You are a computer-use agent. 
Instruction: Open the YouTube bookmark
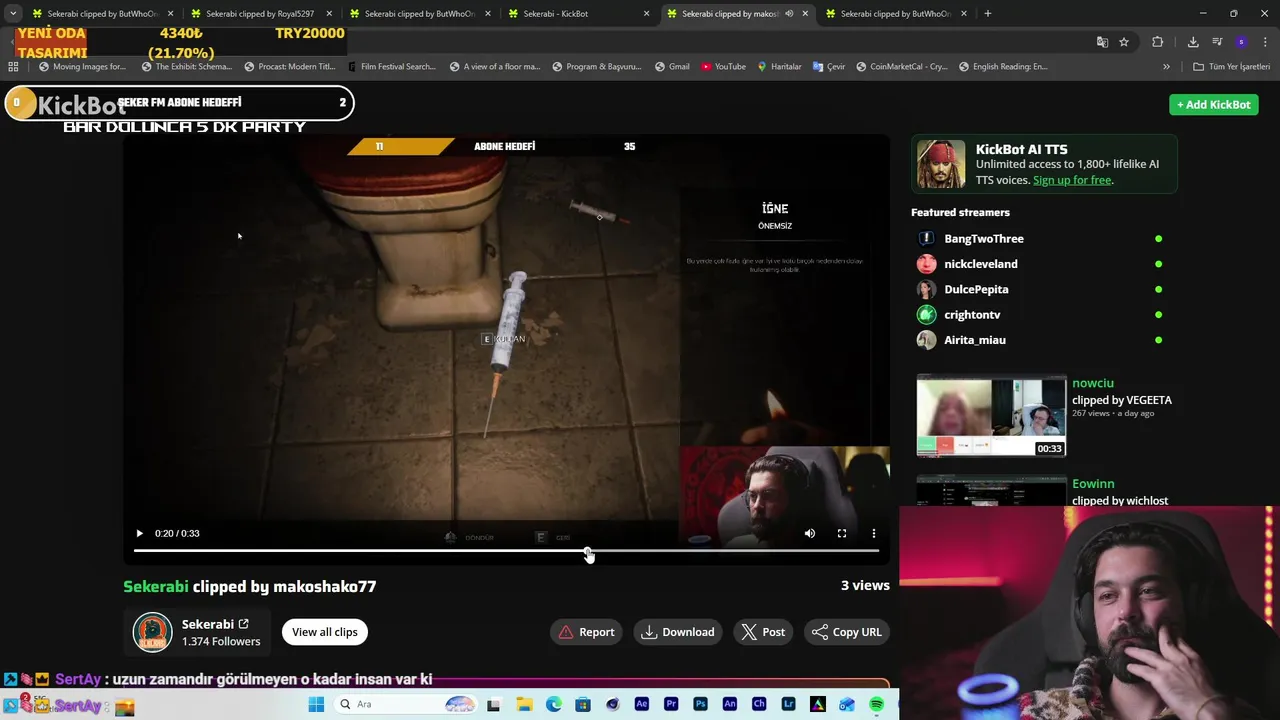723,67
